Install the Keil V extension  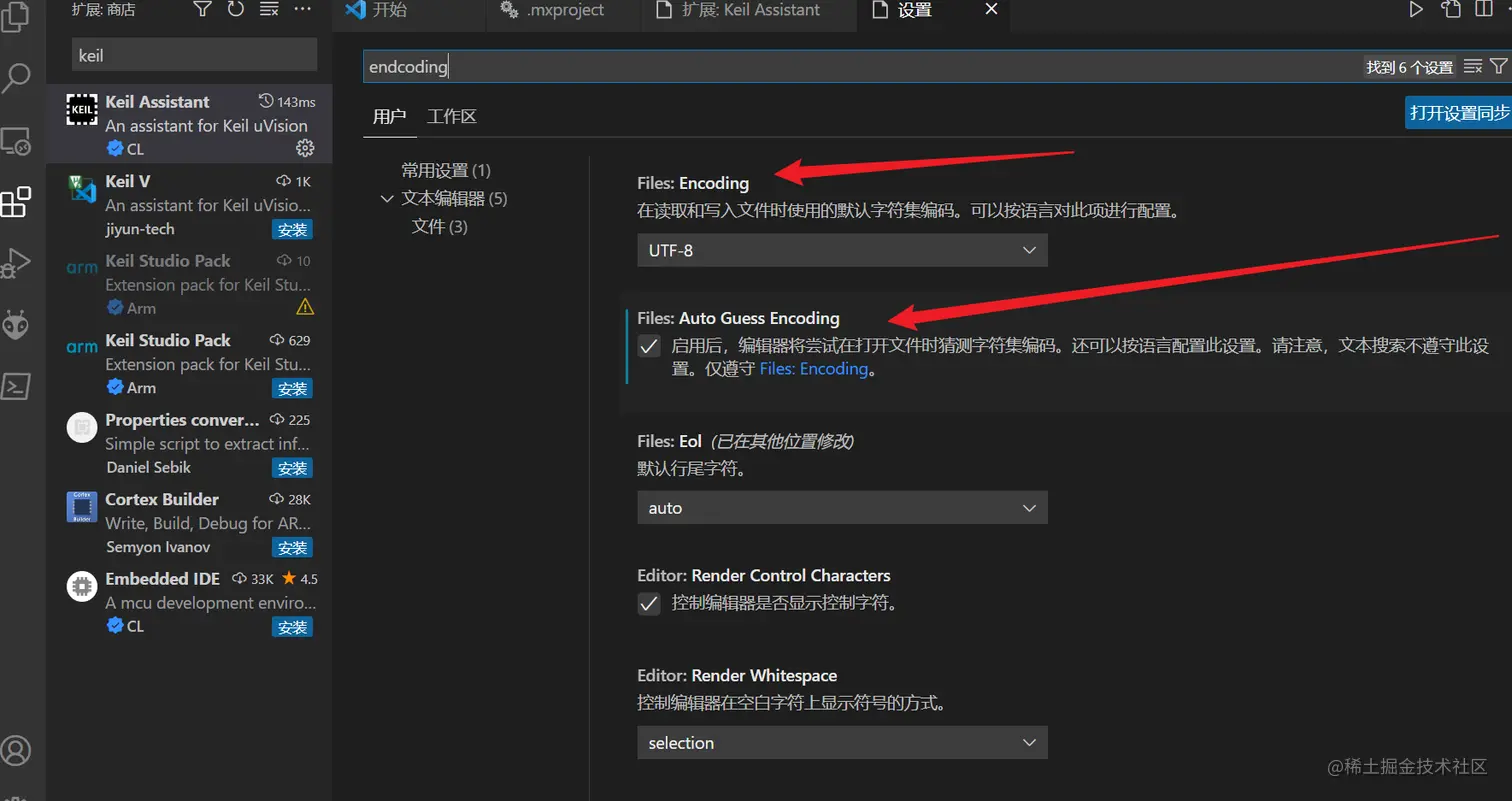292,229
